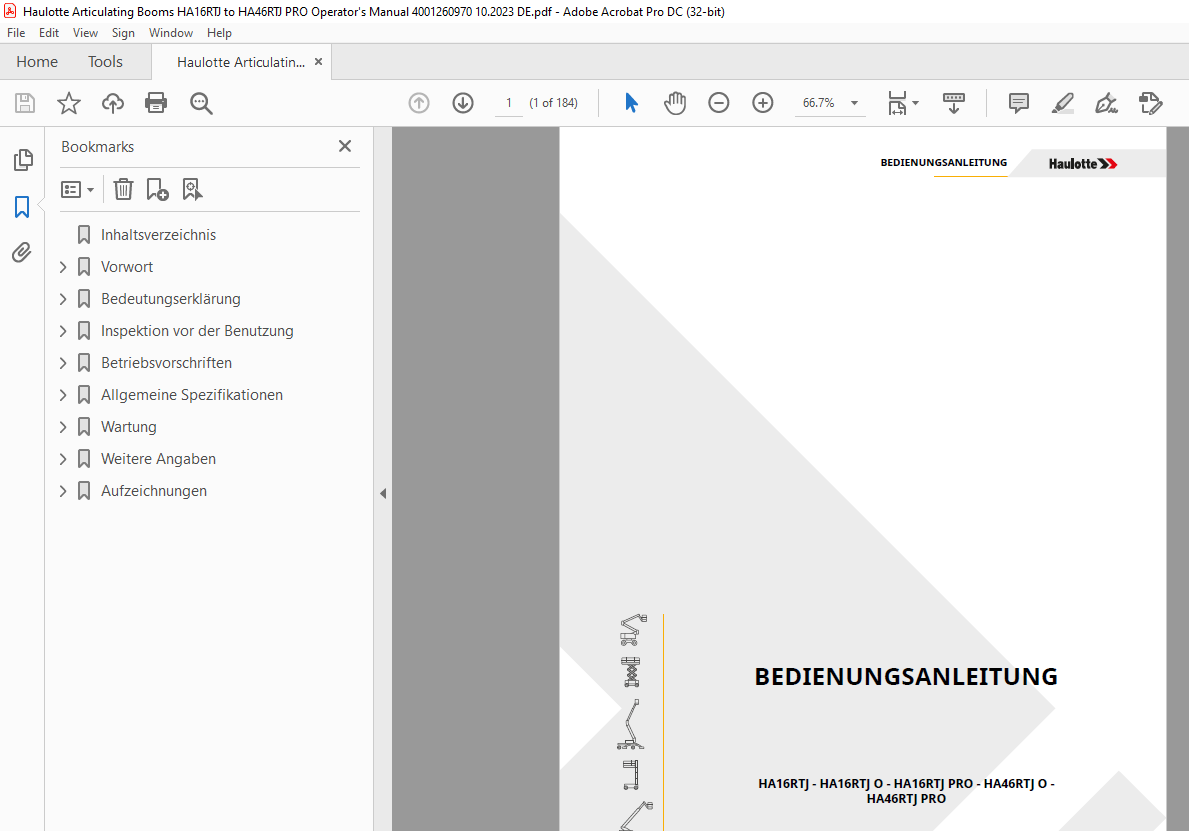Expand the Aufzeichnungen bookmark
1189x831 pixels.
[x=63, y=491]
